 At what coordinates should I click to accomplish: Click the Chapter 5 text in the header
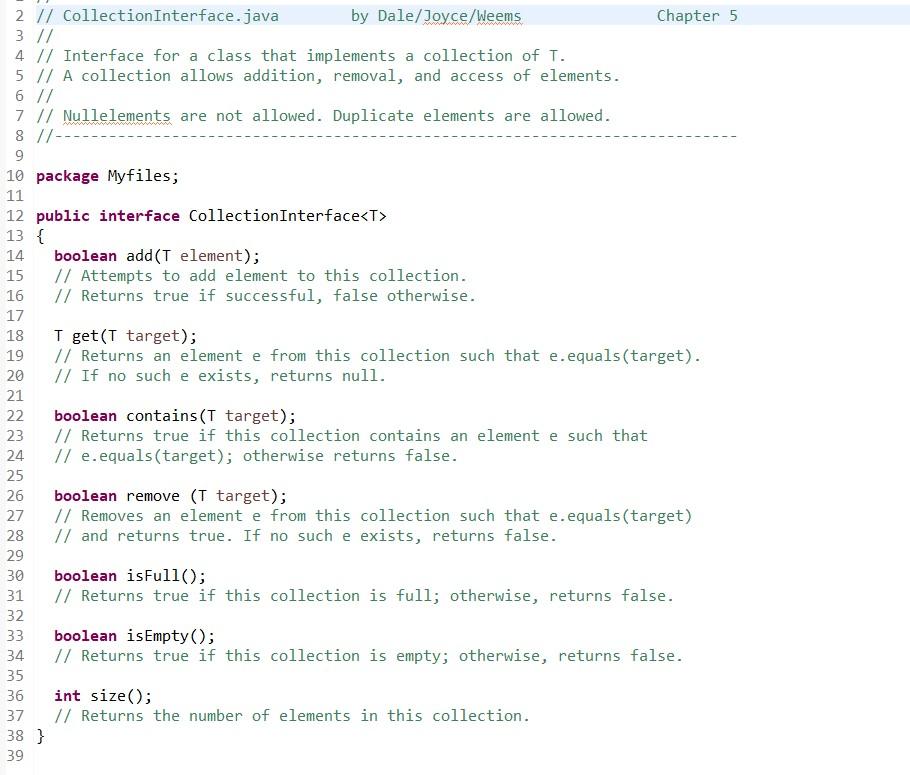(696, 15)
